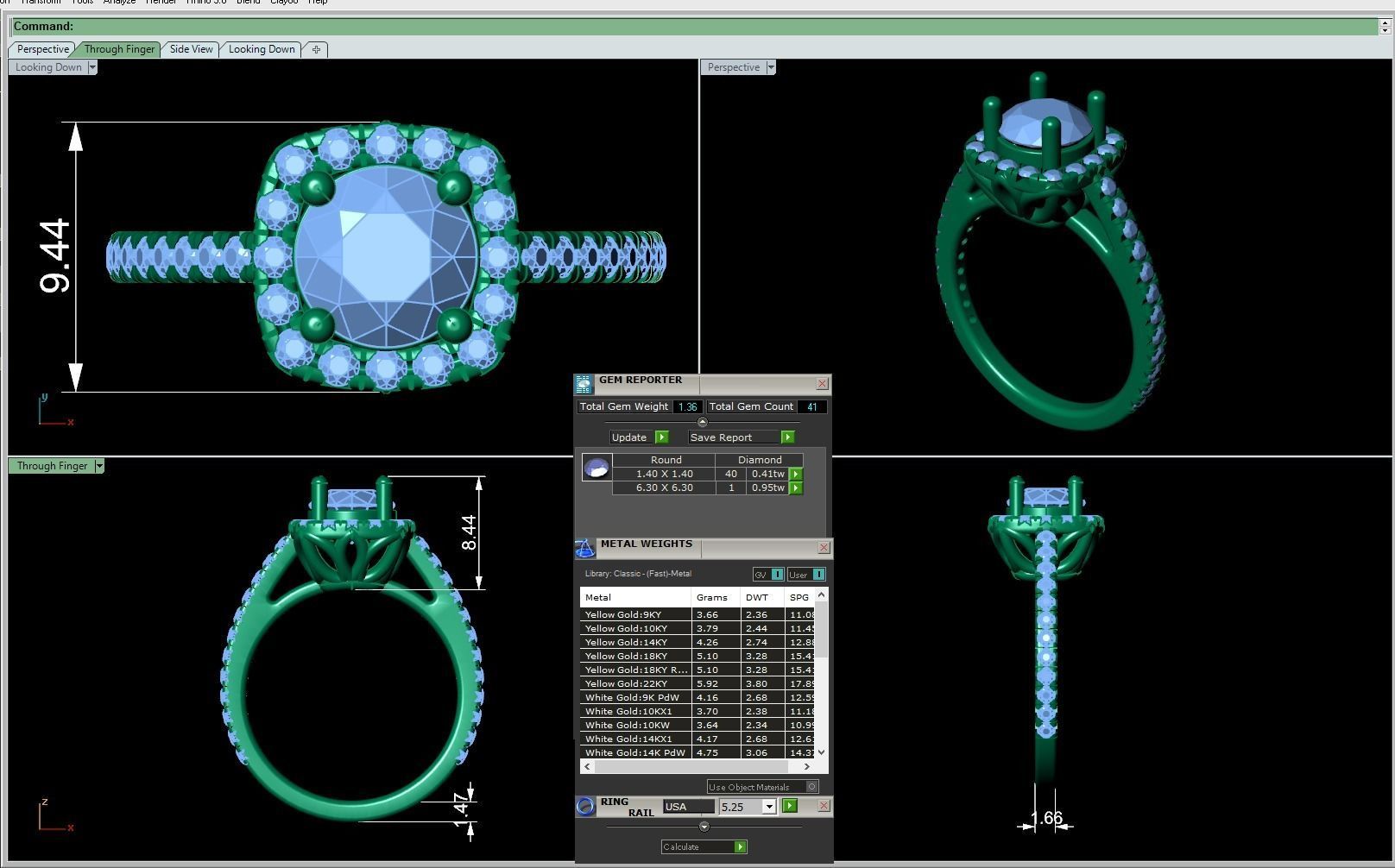
Task: Click the 0.95tw diamond weight cell
Action: (767, 487)
